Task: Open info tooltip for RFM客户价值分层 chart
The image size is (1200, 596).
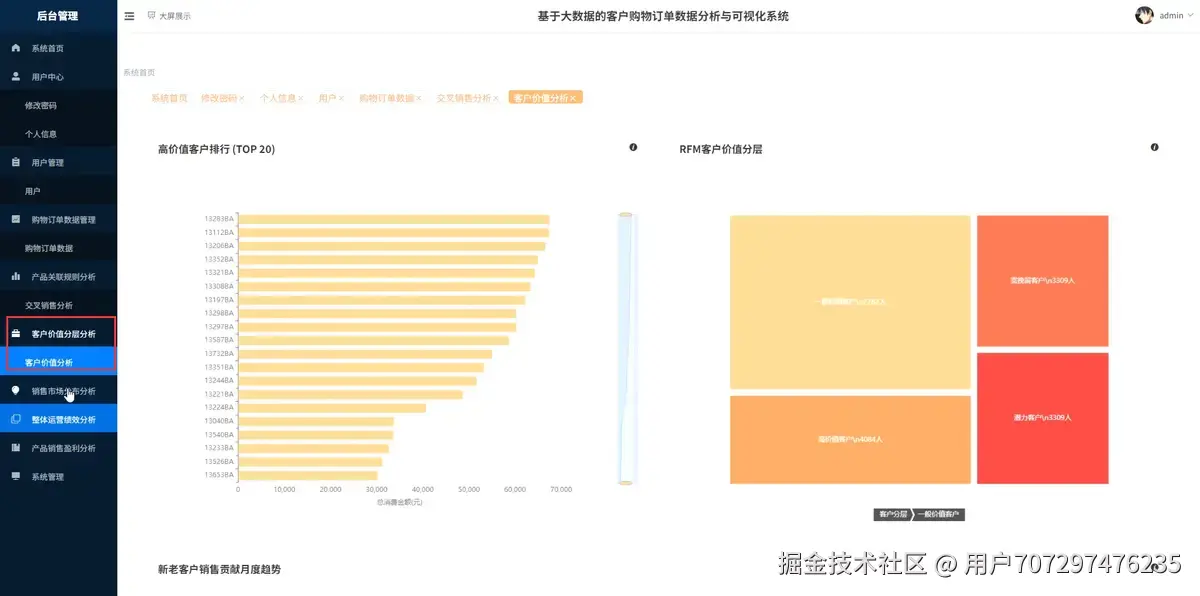Action: point(1154,147)
